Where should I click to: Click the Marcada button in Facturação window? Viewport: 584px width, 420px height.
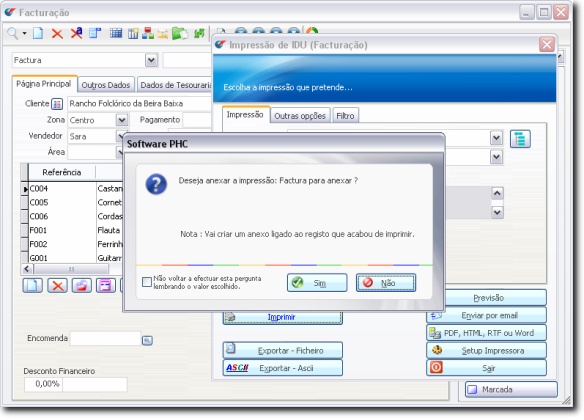tap(511, 389)
